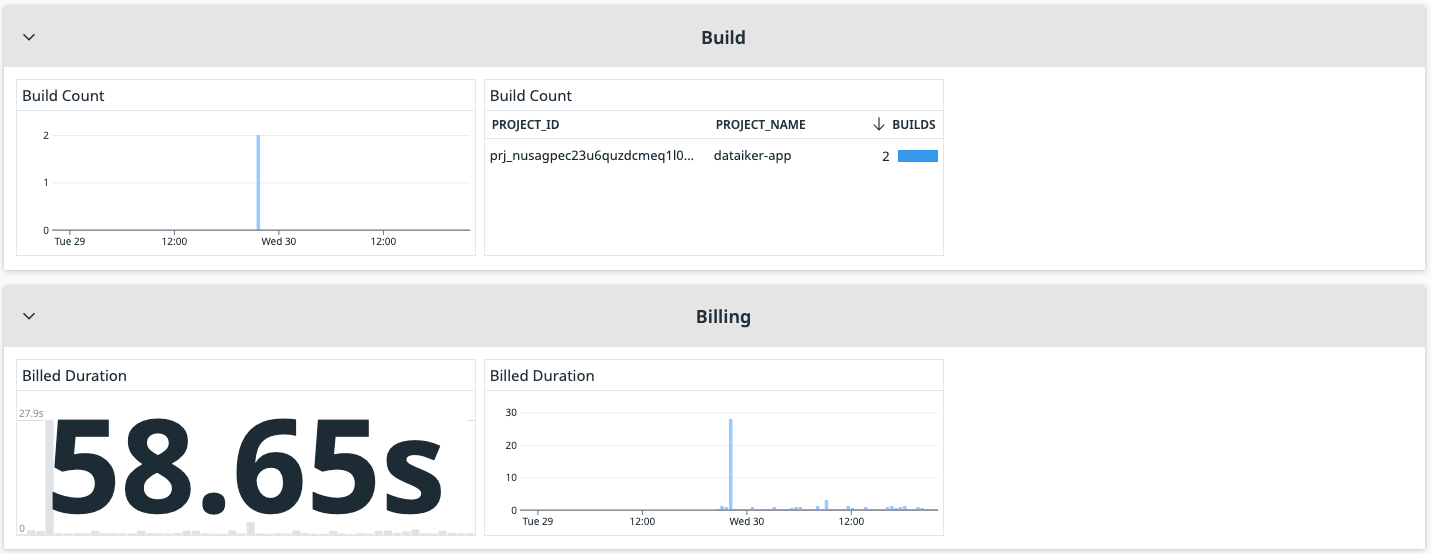Click Wed 30 label on Build Count chart
This screenshot has height=554, width=1431.
(278, 241)
